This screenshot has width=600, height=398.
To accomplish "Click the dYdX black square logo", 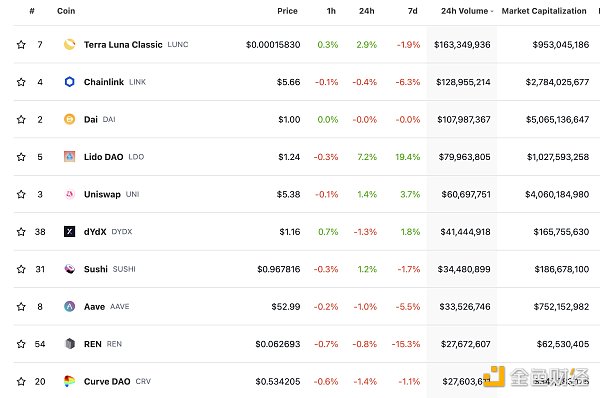I will point(69,232).
